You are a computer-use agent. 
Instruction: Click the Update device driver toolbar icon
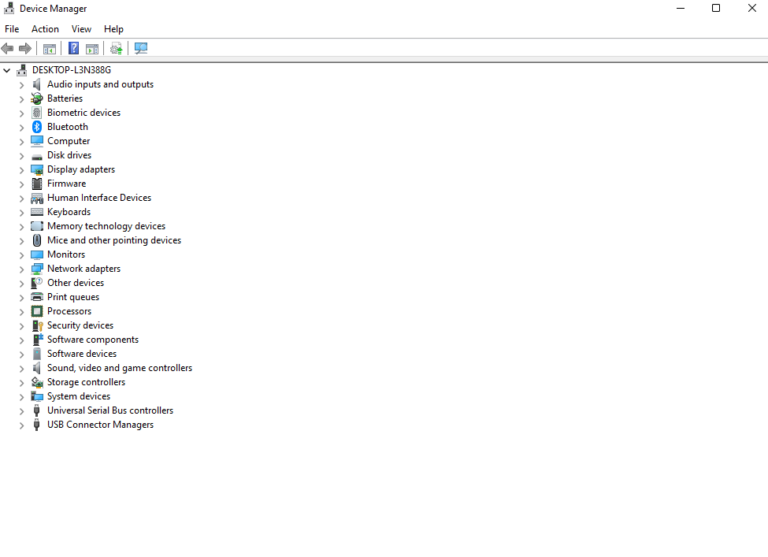[x=116, y=48]
